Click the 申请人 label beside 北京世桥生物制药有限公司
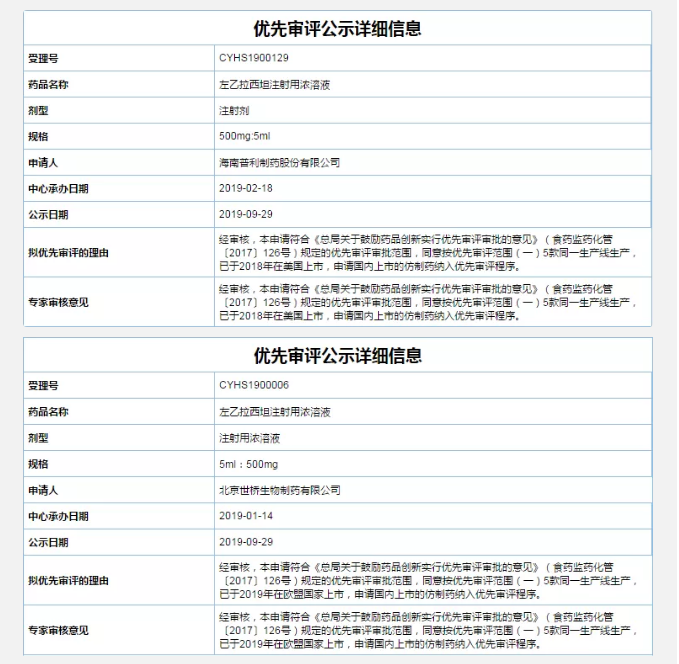The height and width of the screenshot is (664, 679). click(43, 490)
